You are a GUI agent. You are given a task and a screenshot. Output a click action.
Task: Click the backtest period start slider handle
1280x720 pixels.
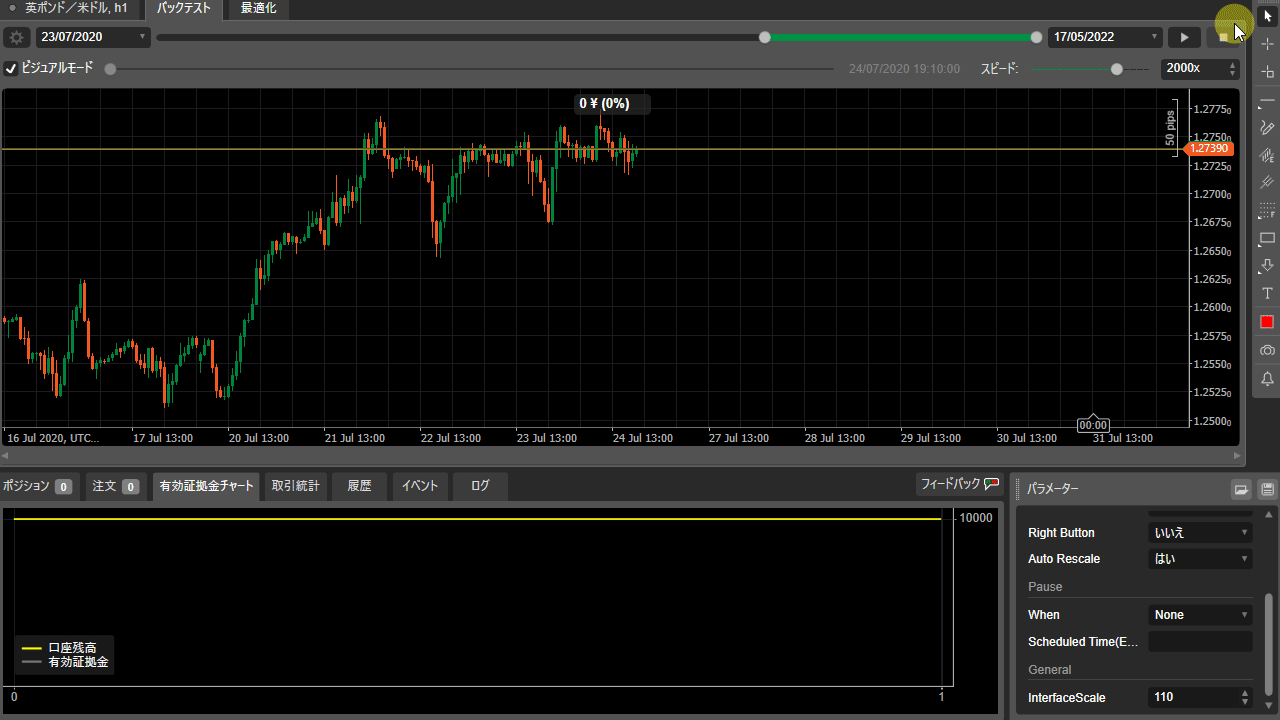coord(765,37)
